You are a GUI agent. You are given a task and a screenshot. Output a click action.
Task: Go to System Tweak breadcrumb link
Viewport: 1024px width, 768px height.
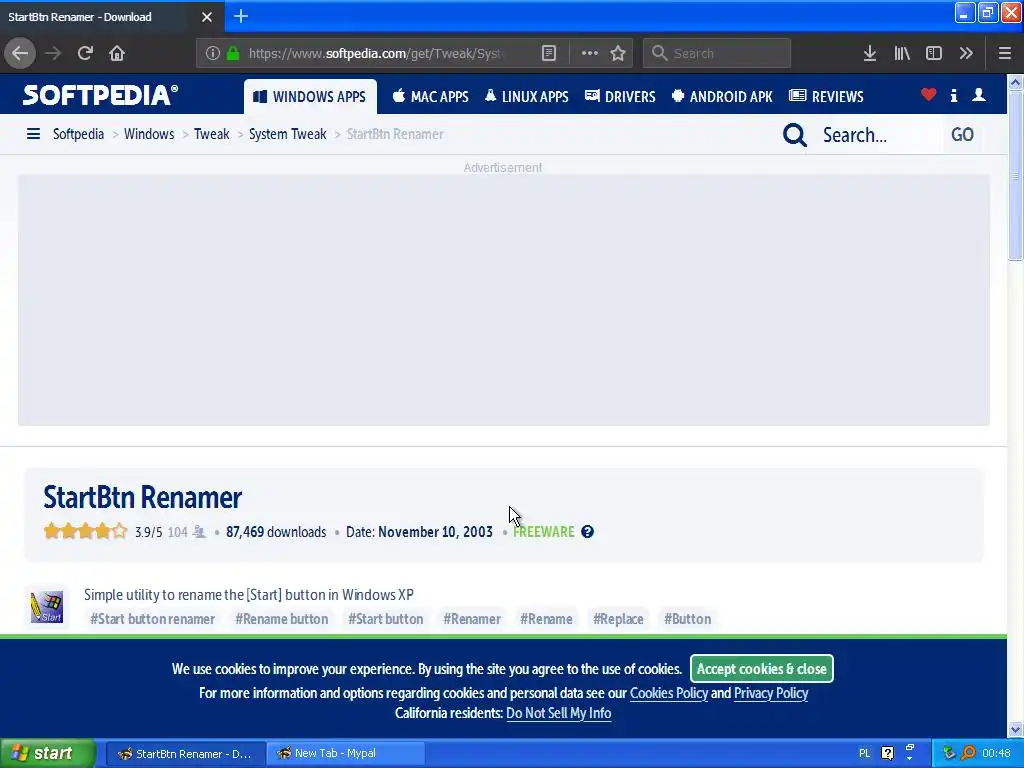287,134
